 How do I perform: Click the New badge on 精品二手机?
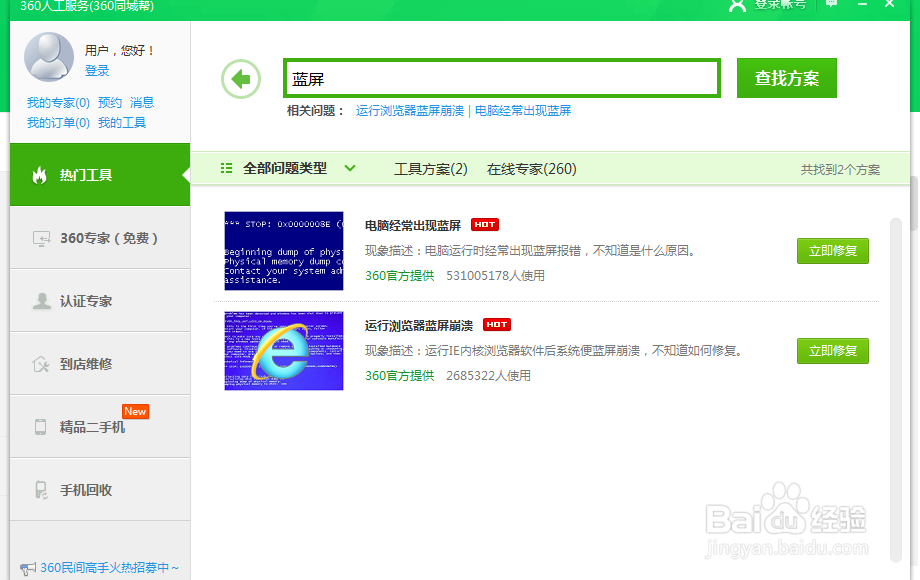pos(135,411)
